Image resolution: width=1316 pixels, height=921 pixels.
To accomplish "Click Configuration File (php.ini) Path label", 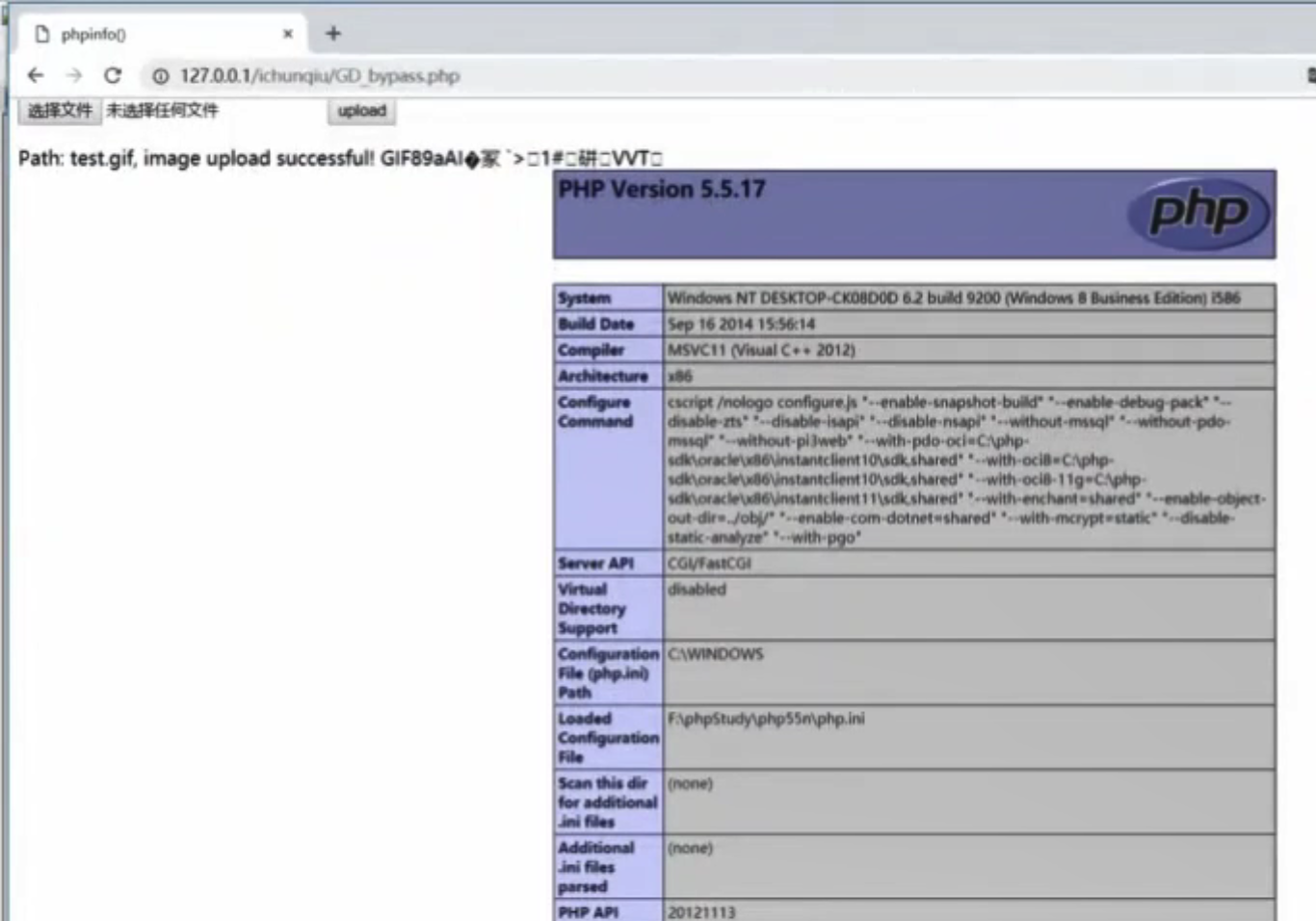I will (x=608, y=673).
